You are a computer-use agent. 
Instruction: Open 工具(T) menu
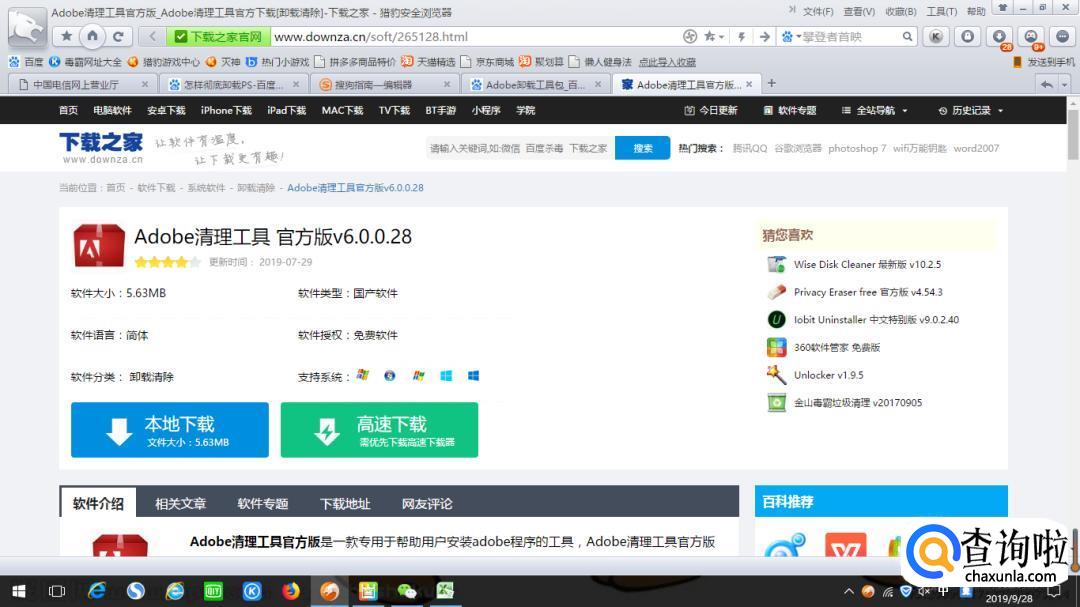coord(942,12)
